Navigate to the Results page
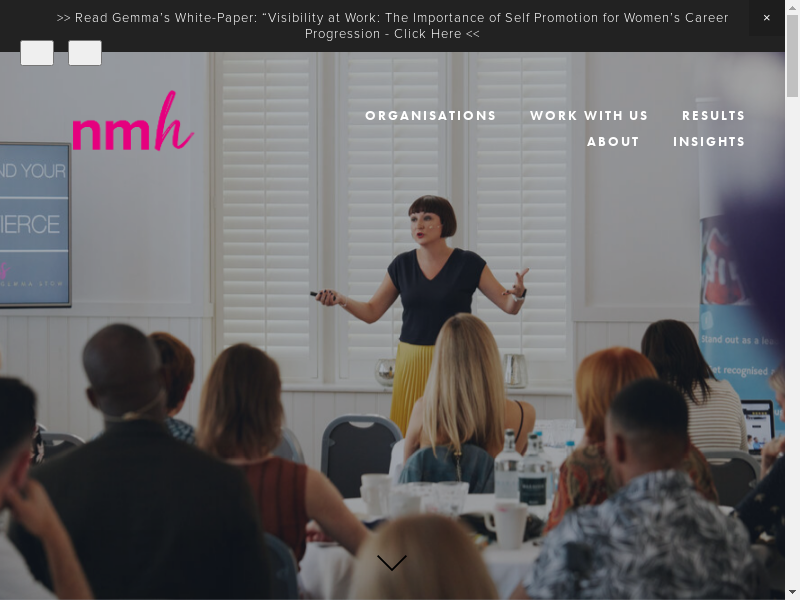This screenshot has width=800, height=600. point(713,115)
